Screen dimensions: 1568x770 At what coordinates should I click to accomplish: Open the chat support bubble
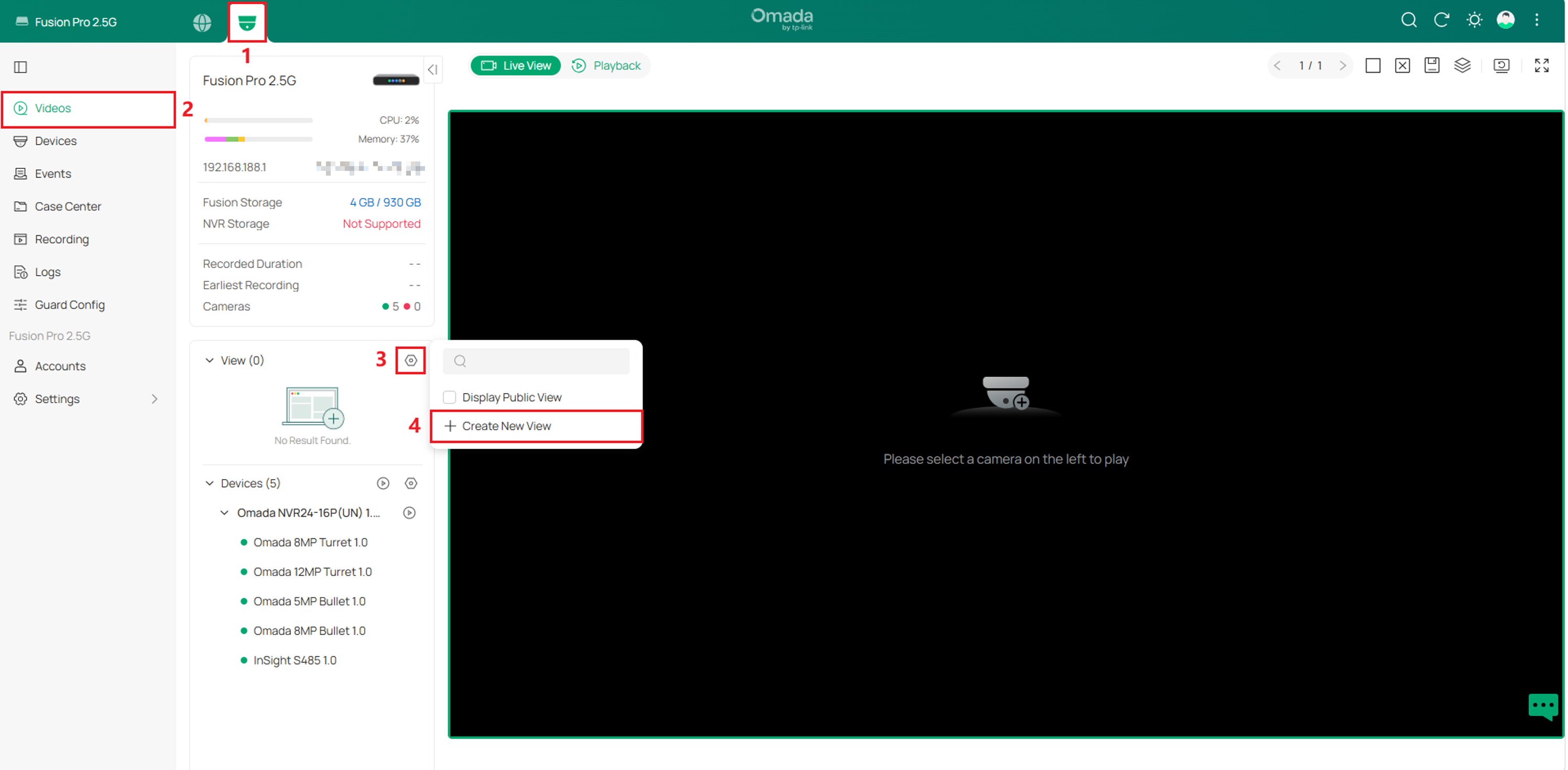point(1544,706)
